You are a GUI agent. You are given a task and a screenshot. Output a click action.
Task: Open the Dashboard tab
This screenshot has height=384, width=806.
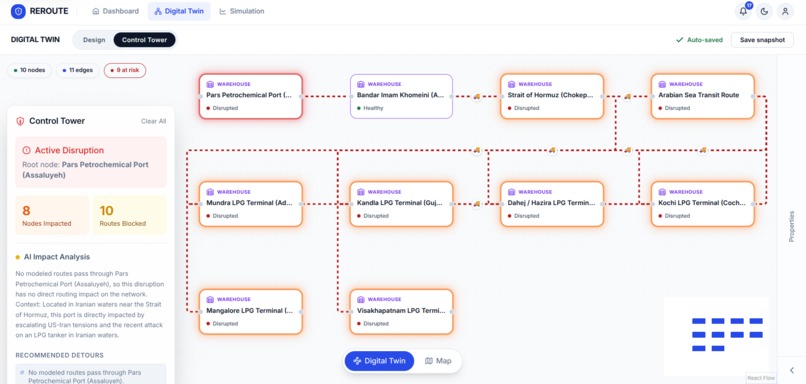116,11
